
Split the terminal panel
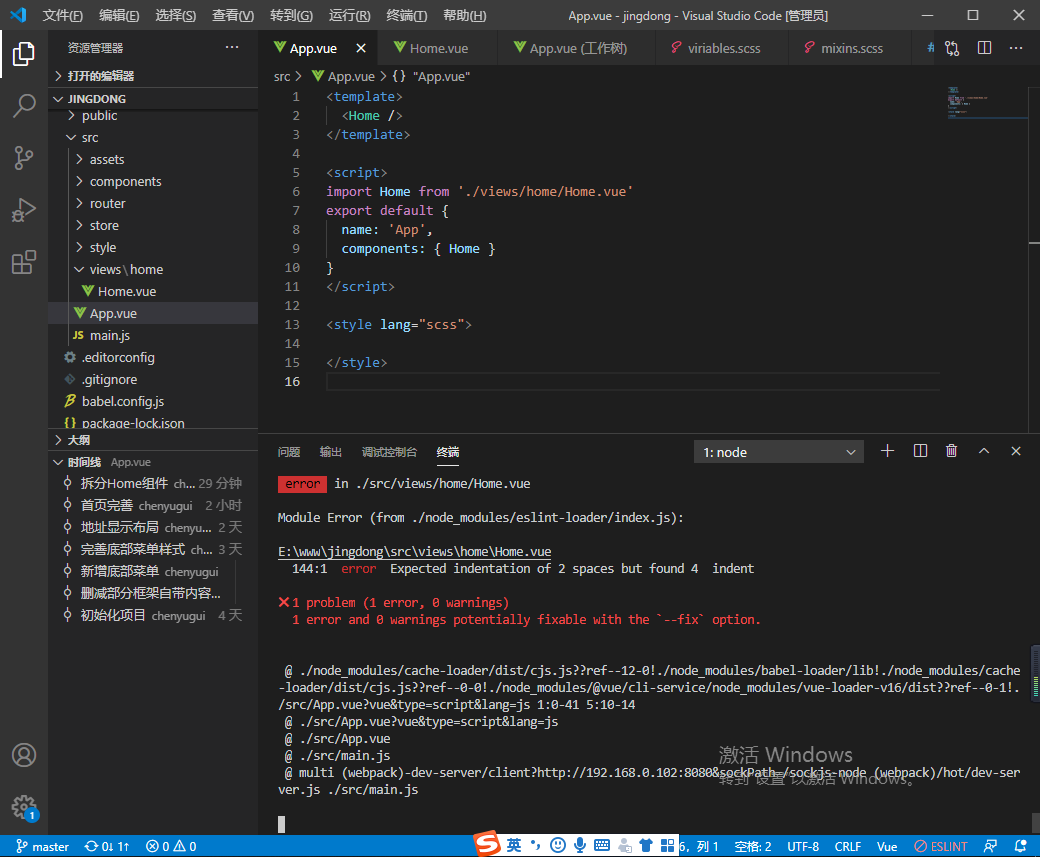[x=920, y=451]
